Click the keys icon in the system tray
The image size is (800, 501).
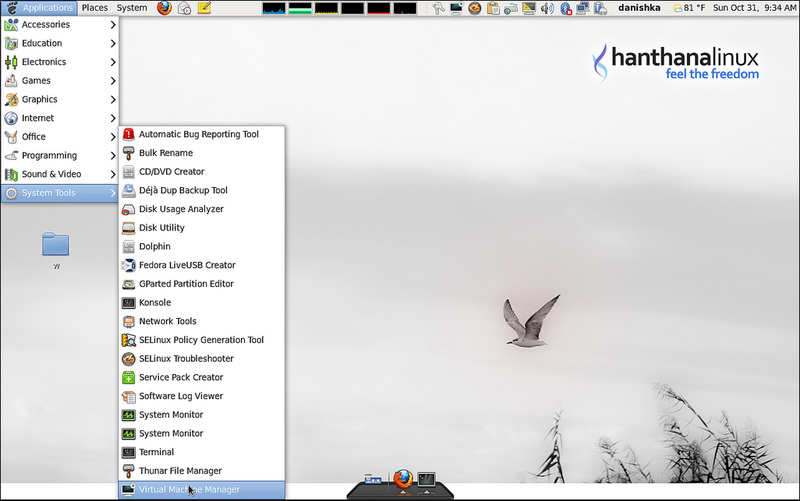[438, 8]
